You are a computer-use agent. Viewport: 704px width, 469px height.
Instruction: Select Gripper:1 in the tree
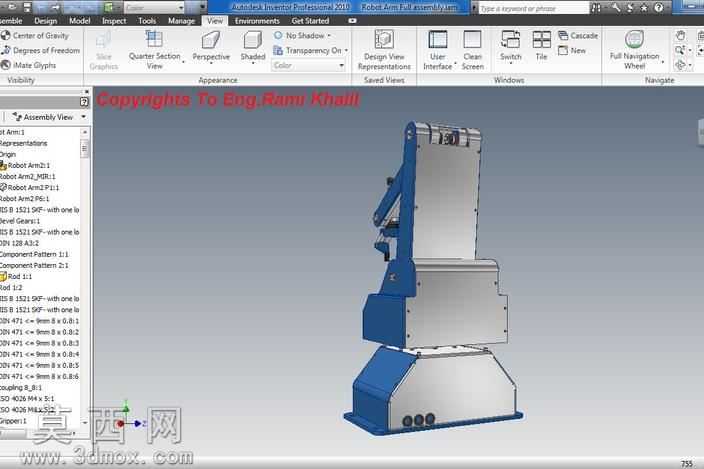pos(13,421)
